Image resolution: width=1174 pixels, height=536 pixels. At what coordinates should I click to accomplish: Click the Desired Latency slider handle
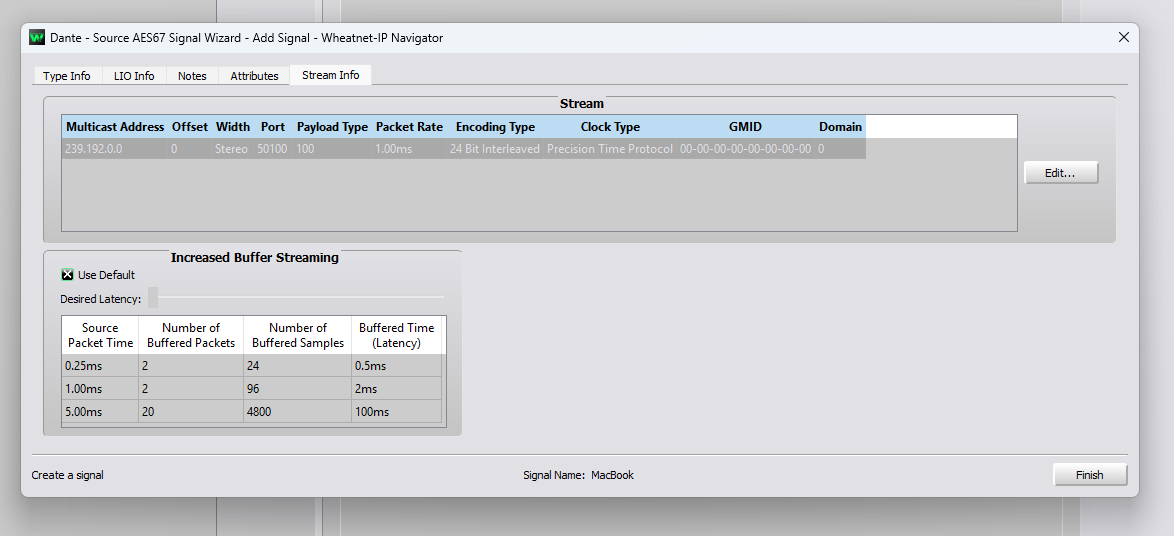tap(153, 297)
